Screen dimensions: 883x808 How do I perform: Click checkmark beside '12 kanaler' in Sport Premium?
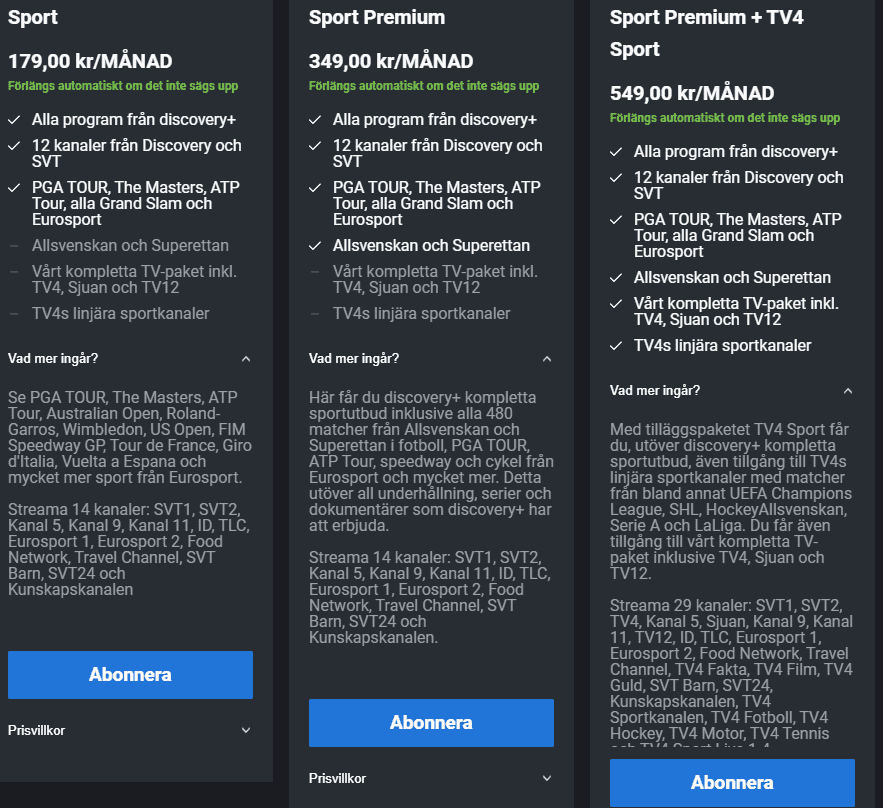[x=315, y=145]
